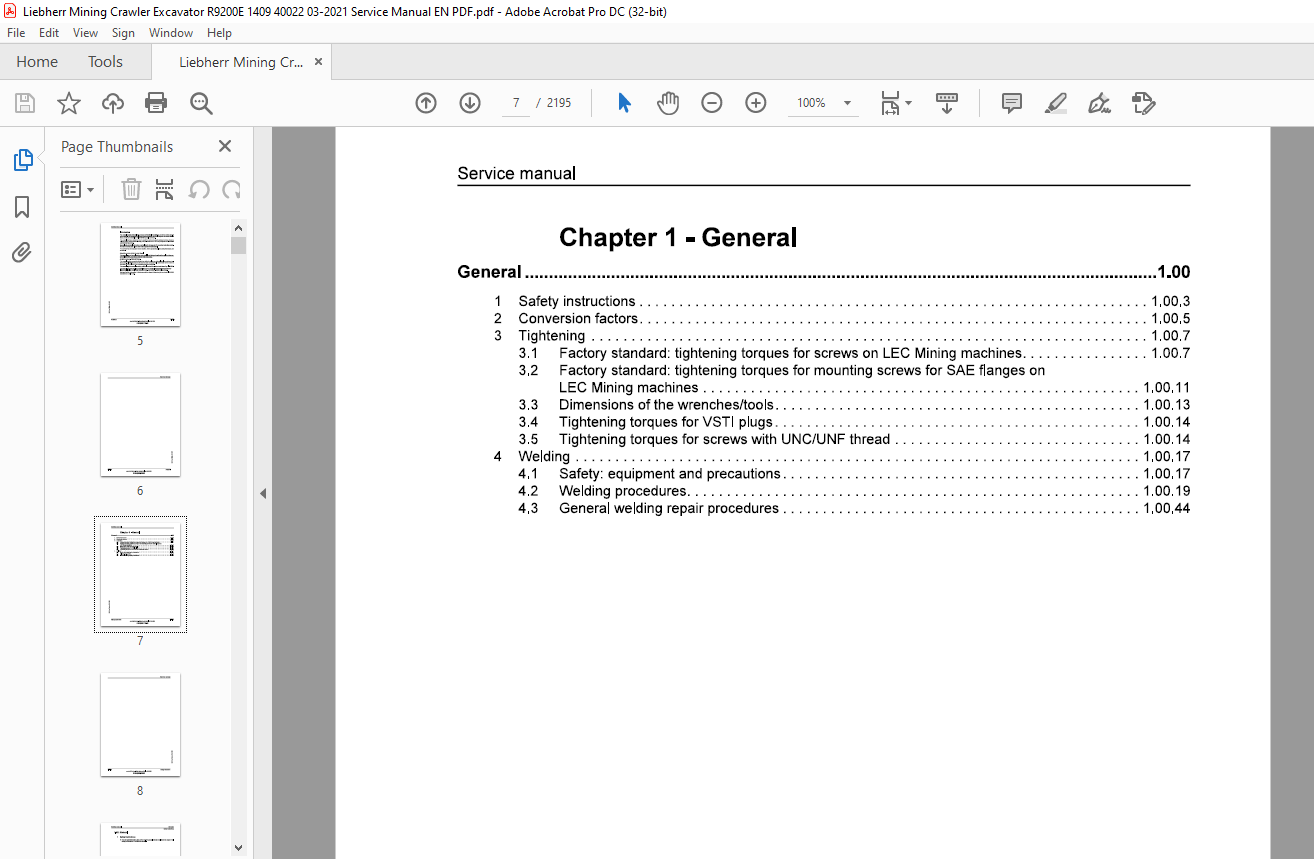Collapse the navigation pane with the arrow
The image size is (1314, 859).
pyautogui.click(x=263, y=493)
